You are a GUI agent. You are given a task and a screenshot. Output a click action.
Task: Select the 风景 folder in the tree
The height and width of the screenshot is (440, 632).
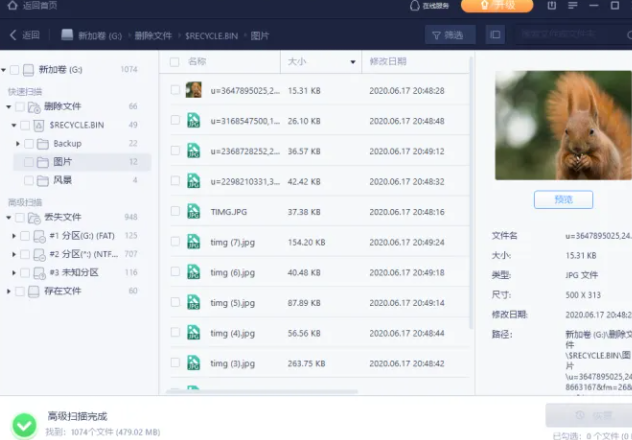point(62,180)
